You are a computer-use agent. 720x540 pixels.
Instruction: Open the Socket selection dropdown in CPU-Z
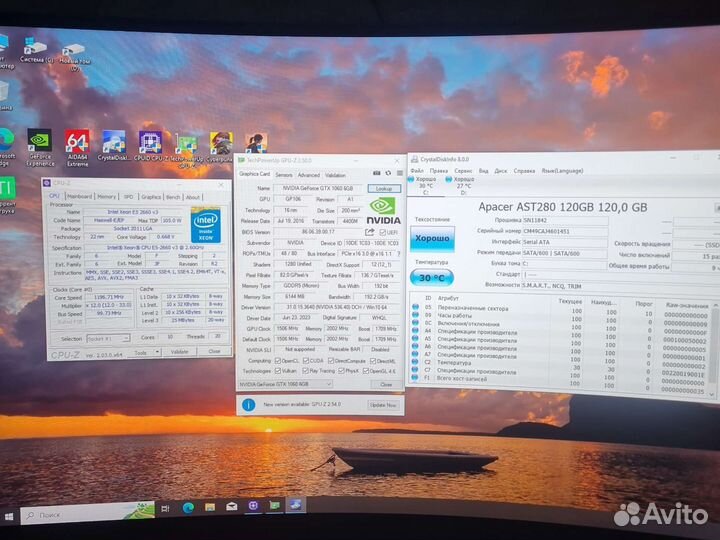point(108,338)
